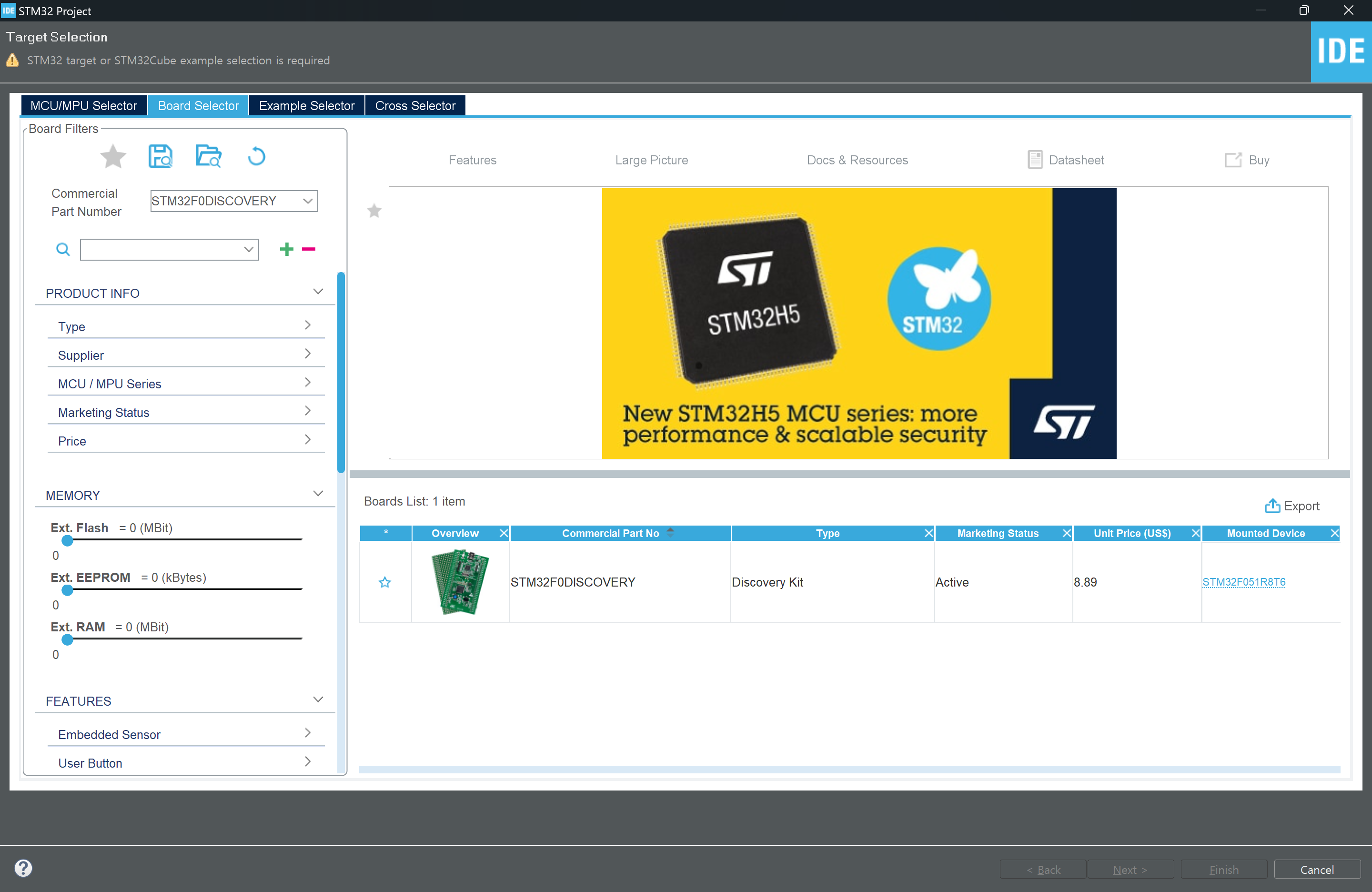Click the Finish button
This screenshot has height=892, width=1372.
[x=1224, y=869]
